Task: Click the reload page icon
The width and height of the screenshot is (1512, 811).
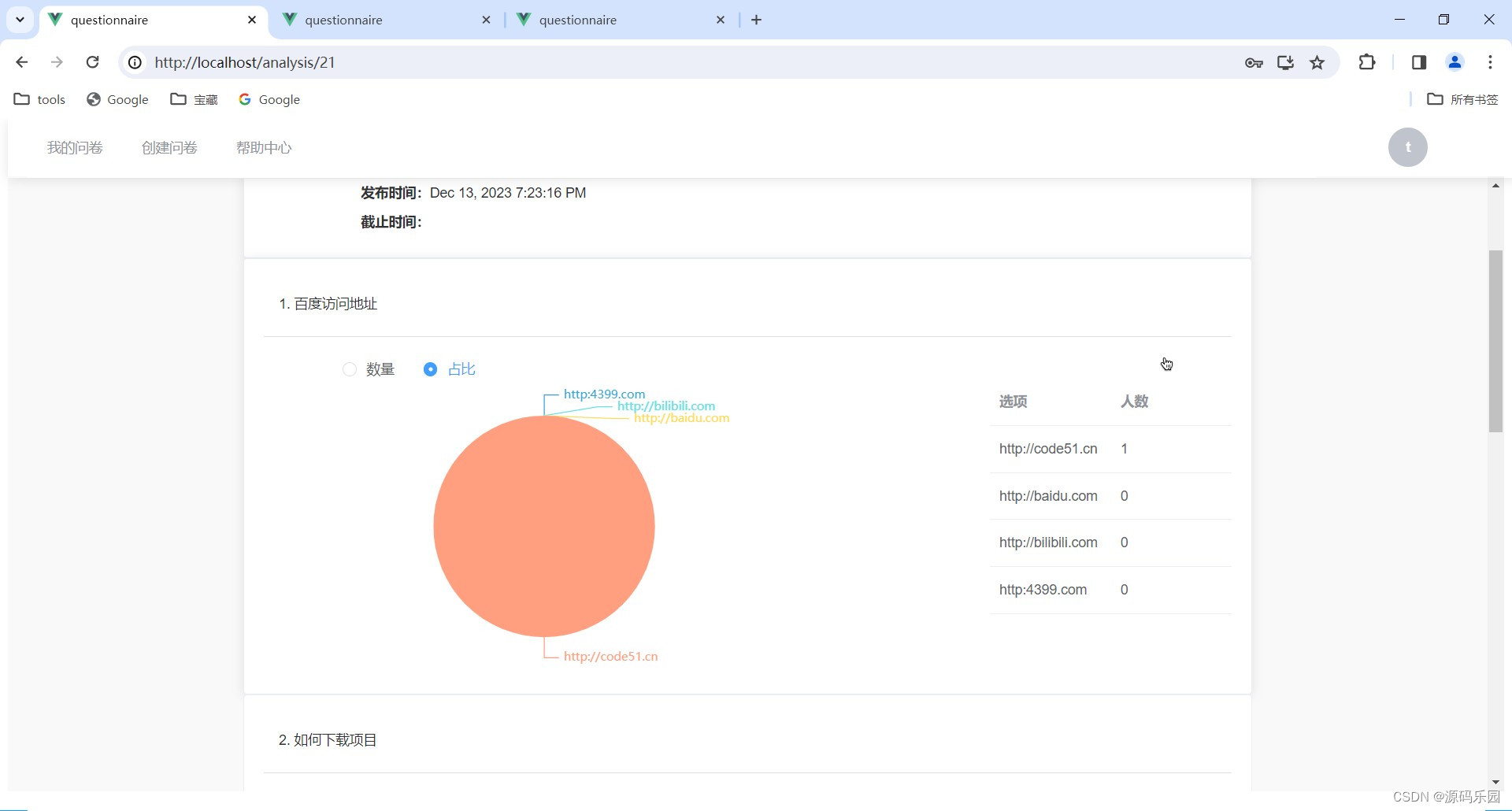Action: 92,62
